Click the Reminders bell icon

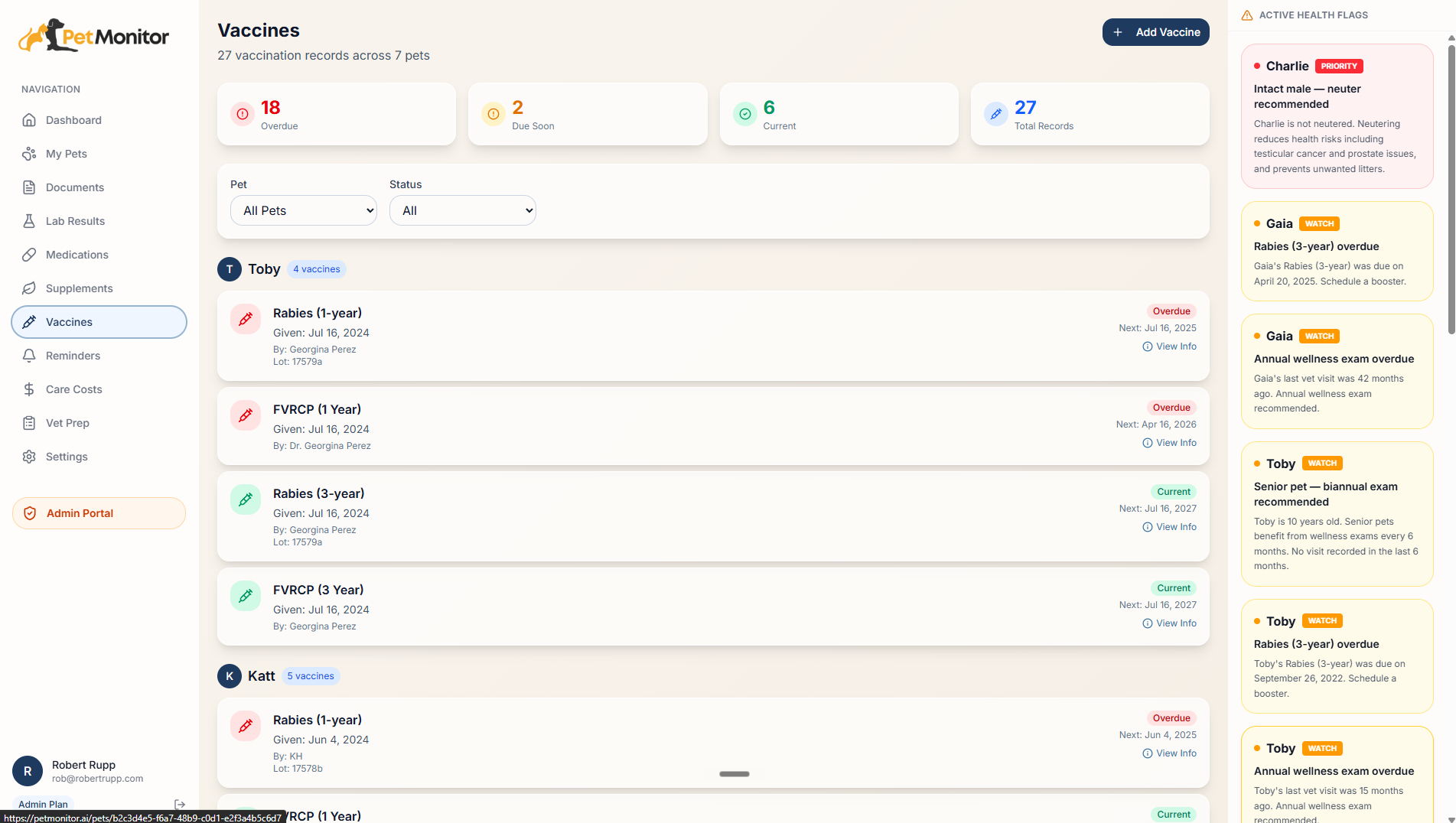point(29,356)
